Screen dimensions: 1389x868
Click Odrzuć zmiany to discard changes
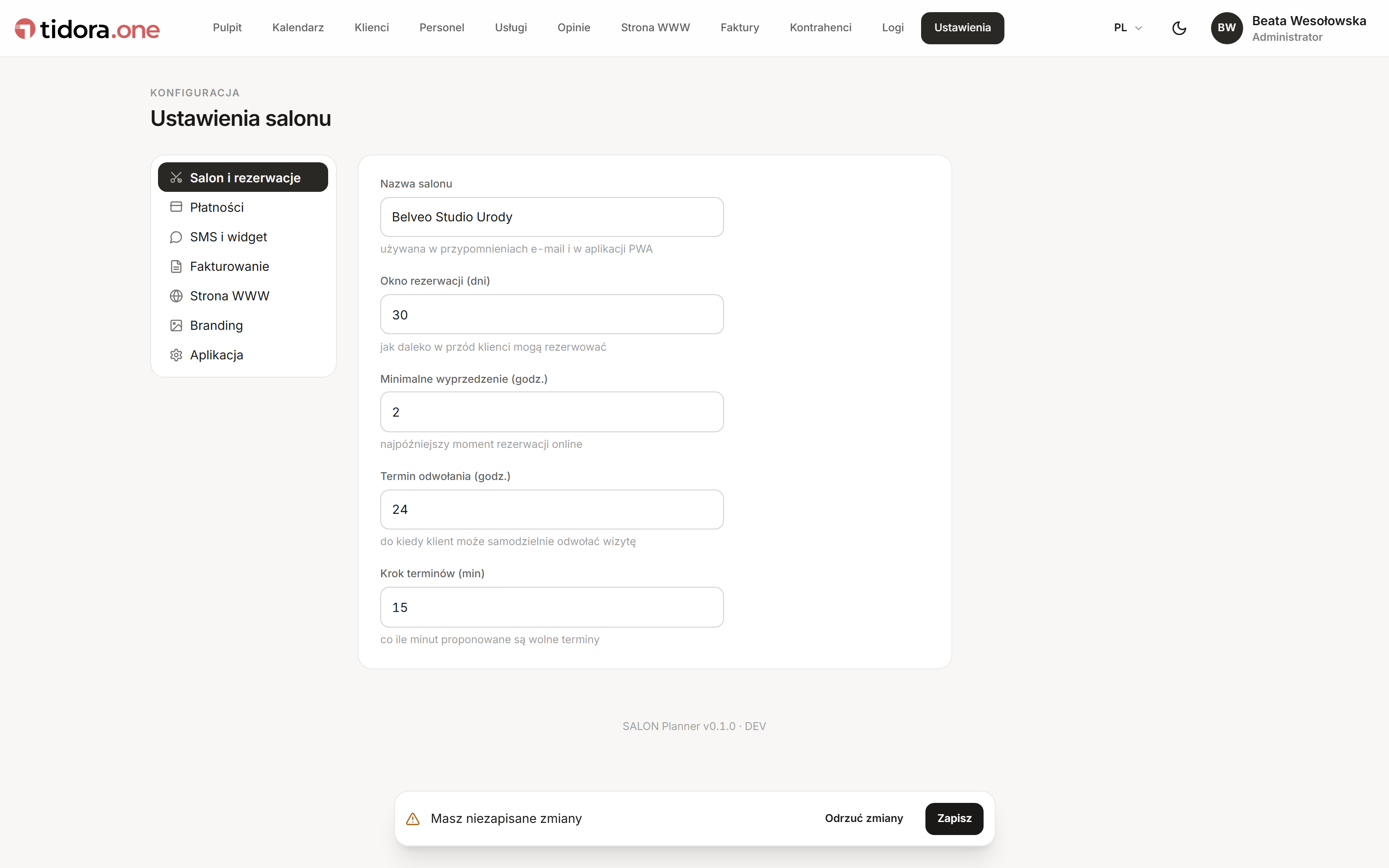864,819
